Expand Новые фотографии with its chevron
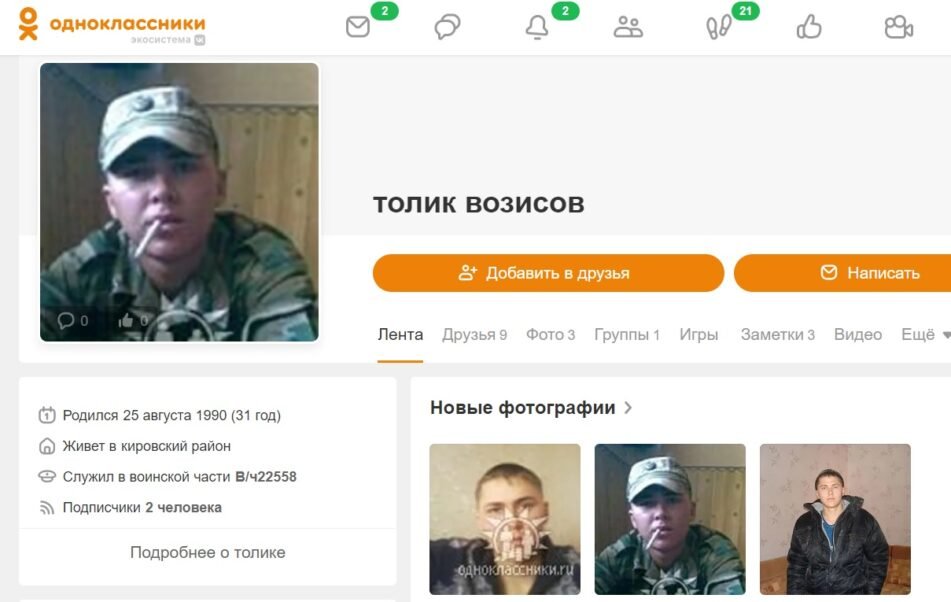The height and width of the screenshot is (602, 951). pos(628,407)
